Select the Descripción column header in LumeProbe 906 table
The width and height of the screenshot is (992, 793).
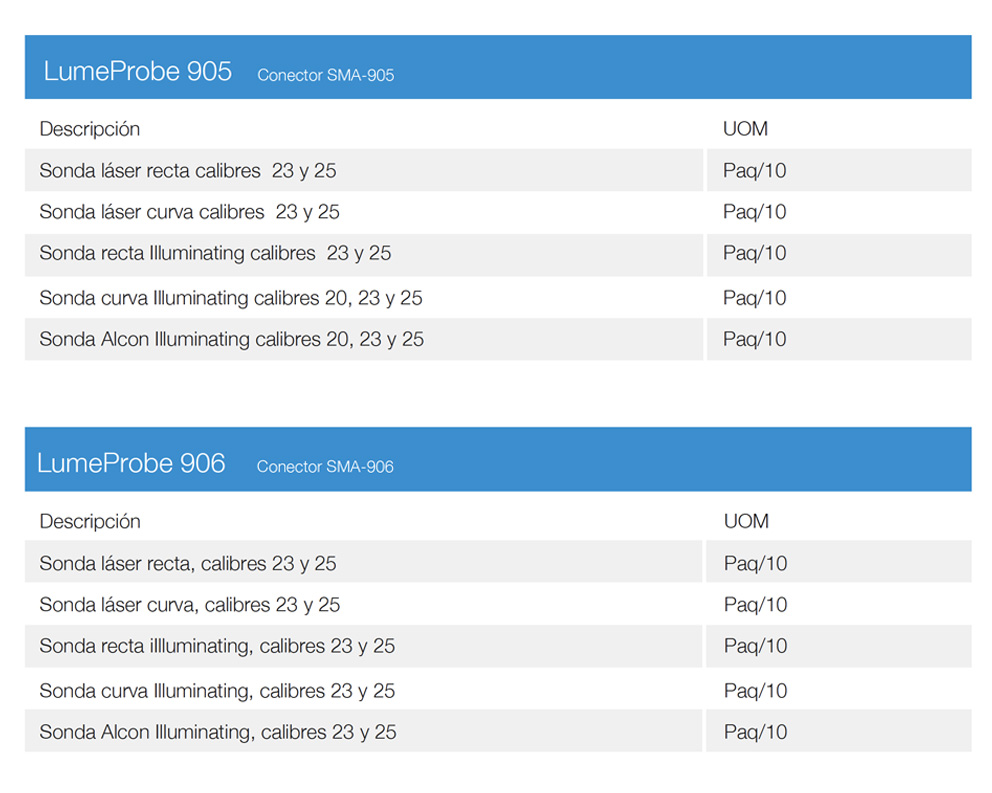coord(90,521)
